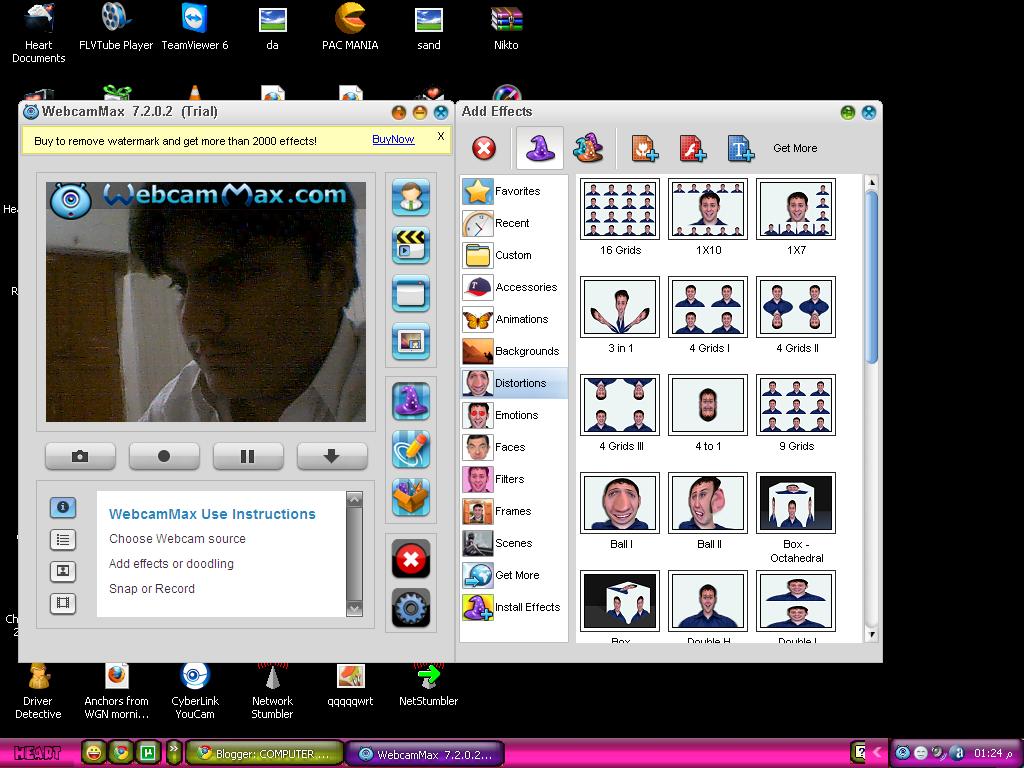Open WebcamMax settings gear
The image size is (1024, 768).
point(411,608)
